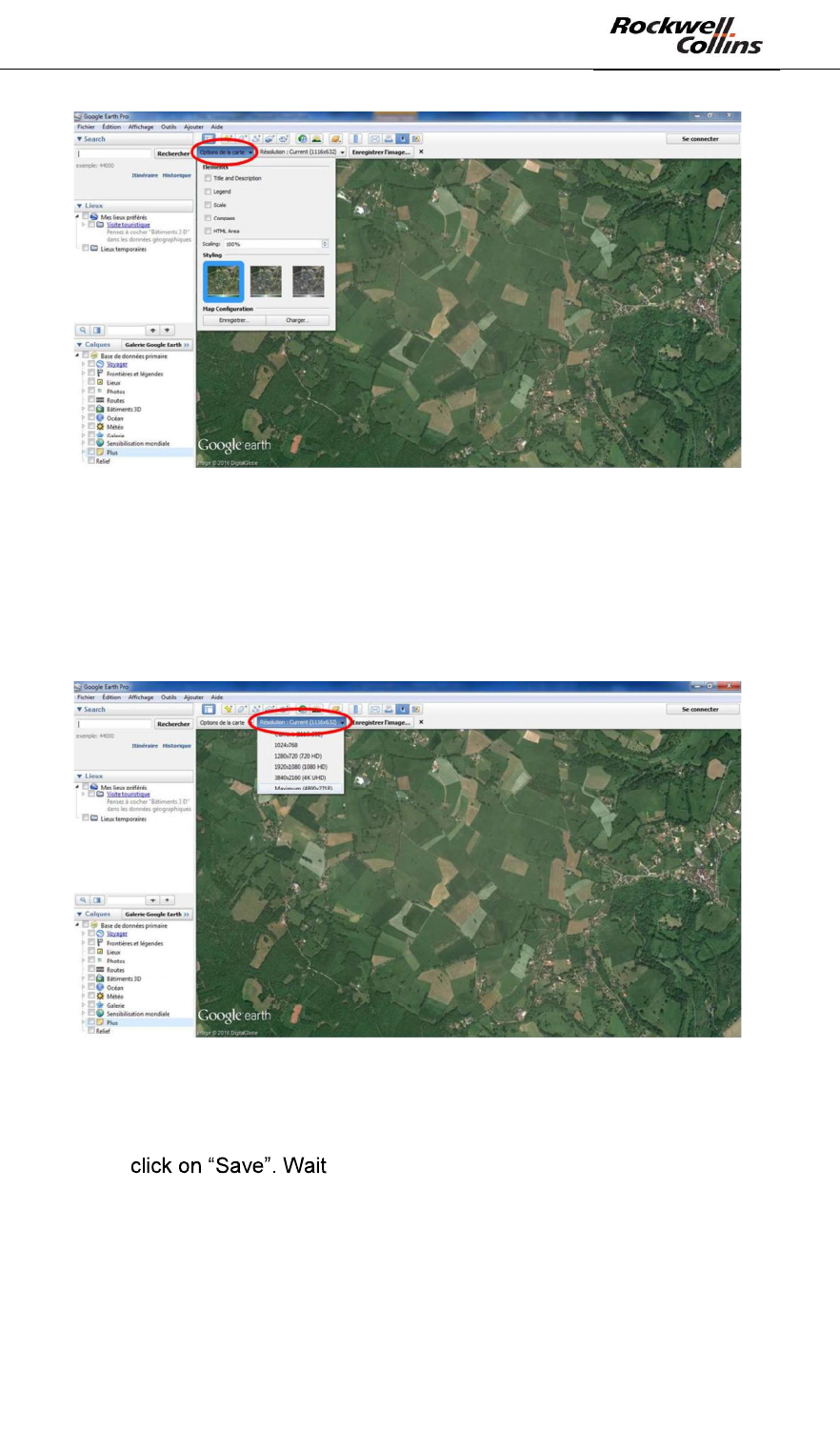Enable the HTML Area checkbox
Image resolution: width=840 pixels, height=1431 pixels.
click(x=208, y=231)
